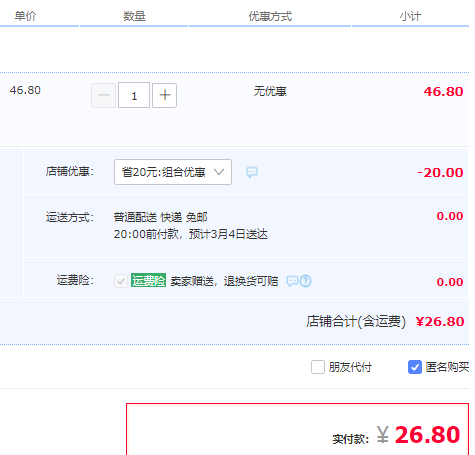Click the comment bubble icon beside 店铺优惠

(x=252, y=172)
